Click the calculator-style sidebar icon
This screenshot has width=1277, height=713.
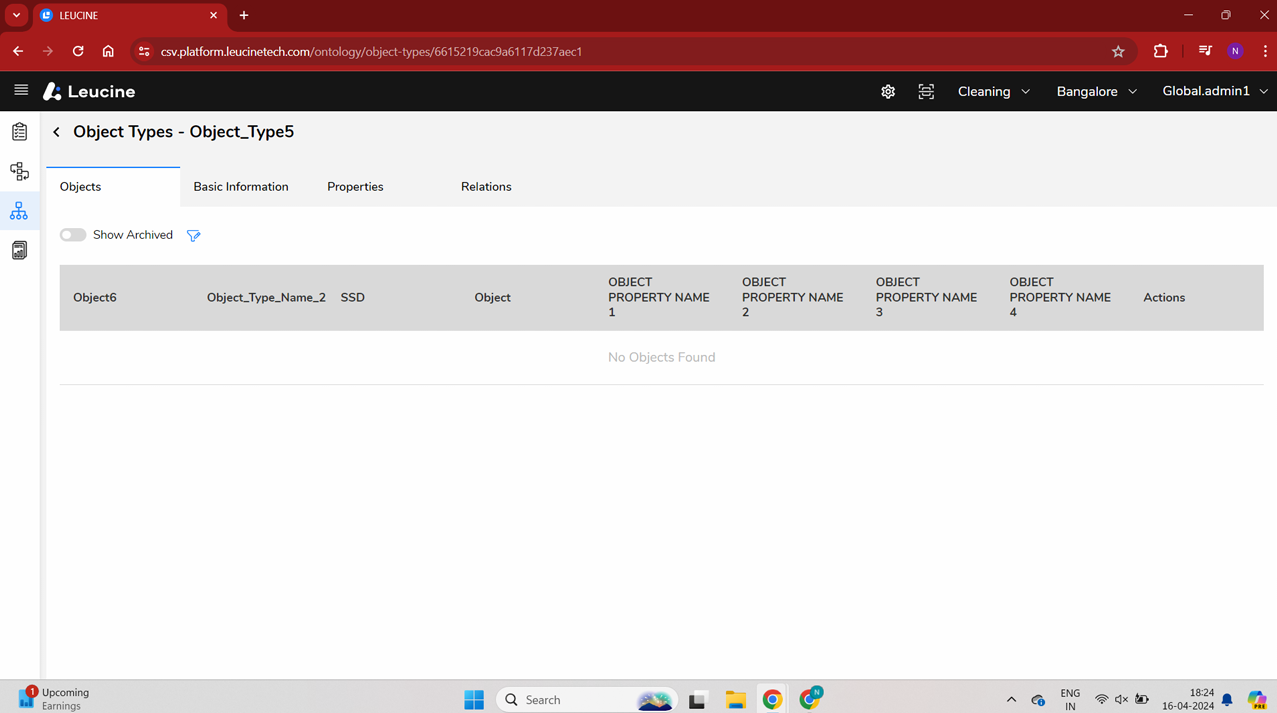click(19, 250)
